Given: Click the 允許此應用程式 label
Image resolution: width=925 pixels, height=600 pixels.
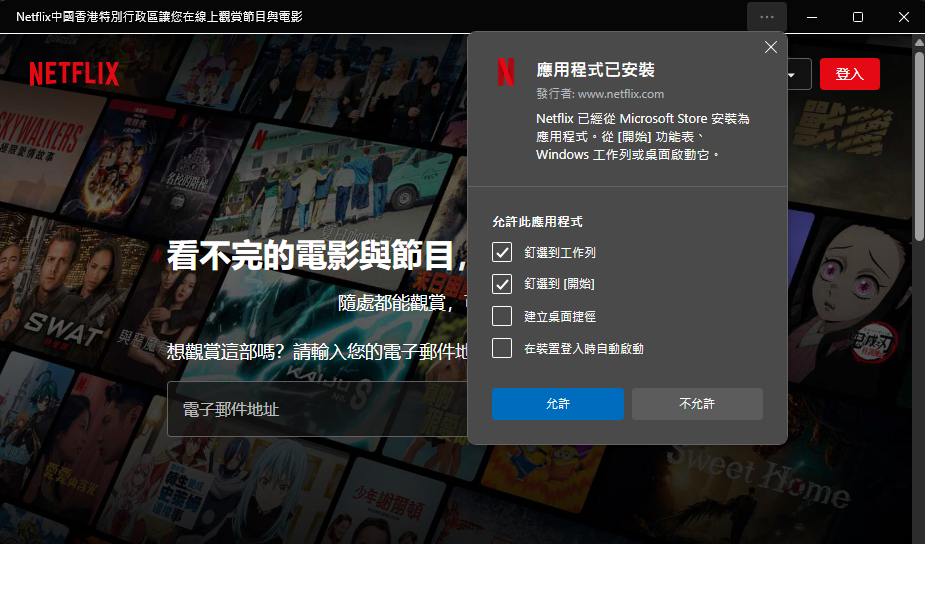Looking at the screenshot, I should click(x=537, y=221).
